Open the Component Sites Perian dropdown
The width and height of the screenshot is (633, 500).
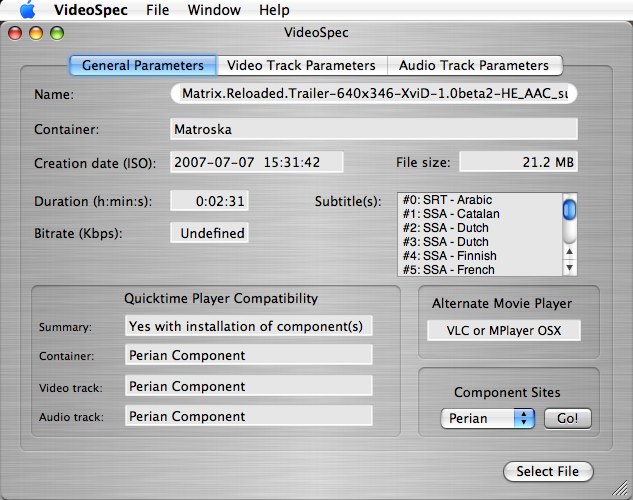488,418
